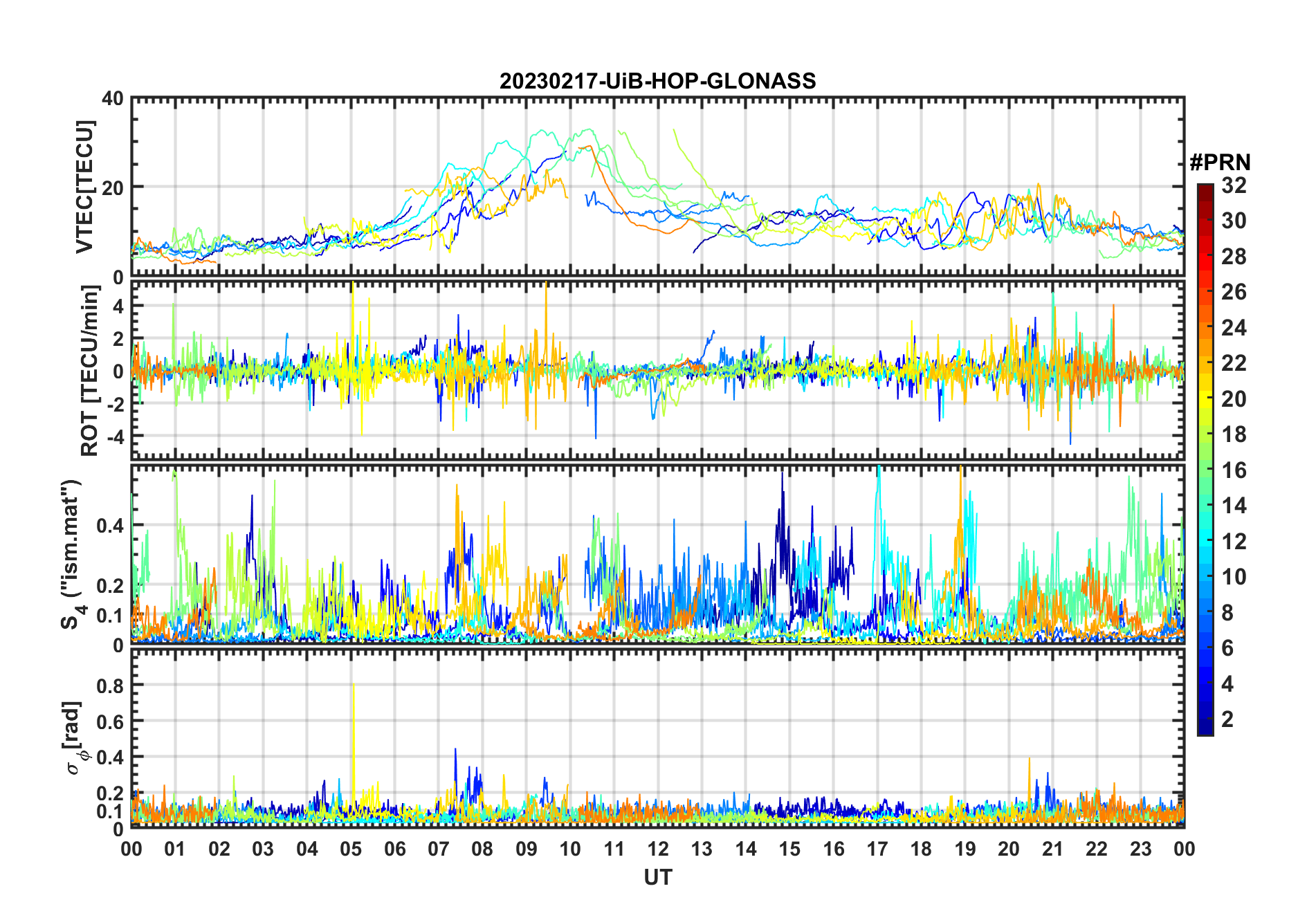Viewport: 1316px width, 920px height.
Task: Click the "11" hour tick on the UT axis
Action: [614, 849]
